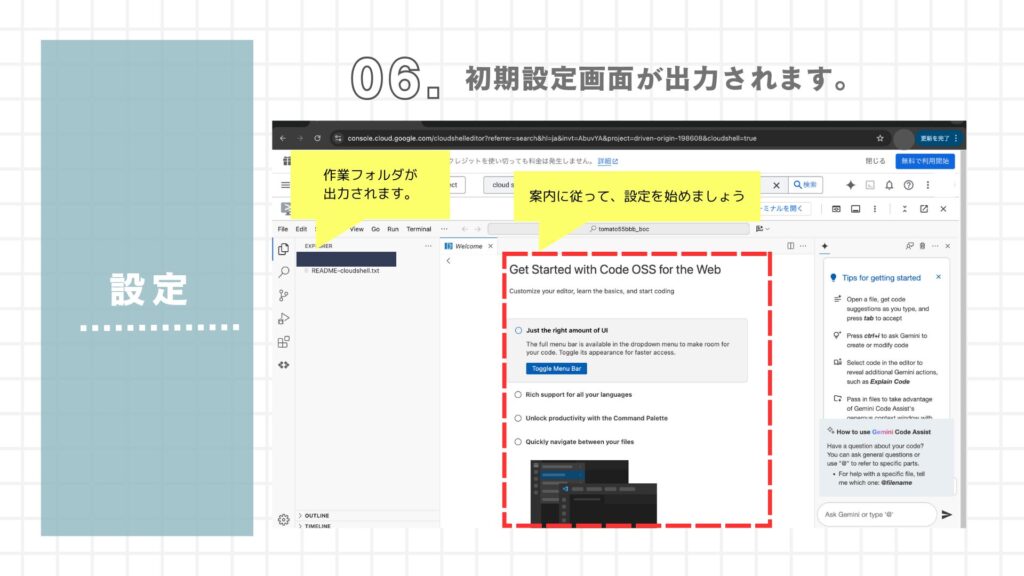Delete chat with trash icon in Gemini panel
This screenshot has height=576, width=1024.
pyautogui.click(x=922, y=246)
